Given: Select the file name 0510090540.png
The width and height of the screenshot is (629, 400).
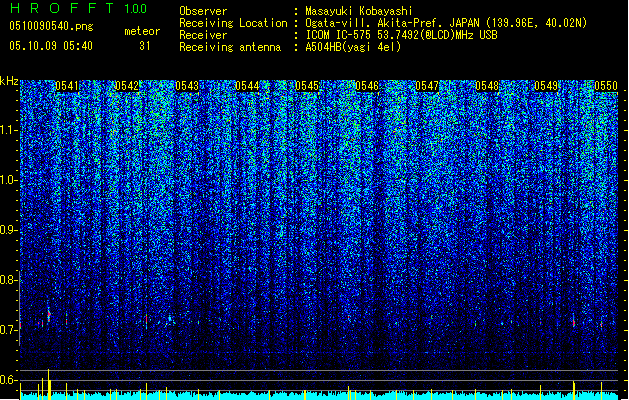Looking at the screenshot, I should [51, 26].
